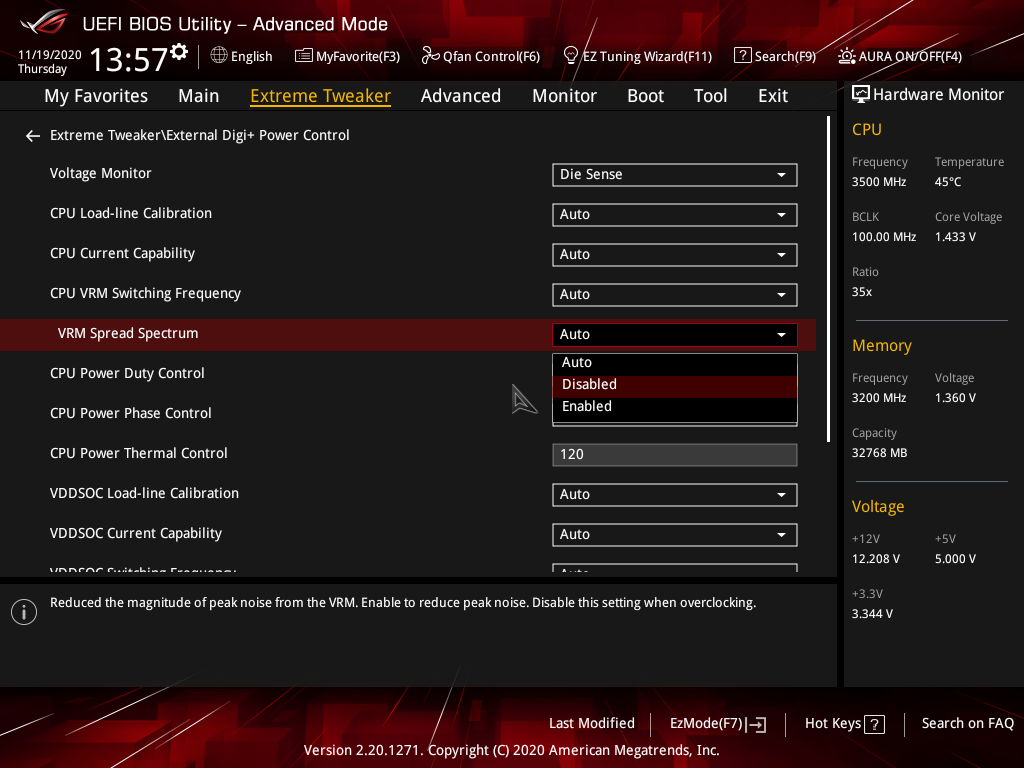
Task: Open the Advanced tab
Action: [x=461, y=96]
